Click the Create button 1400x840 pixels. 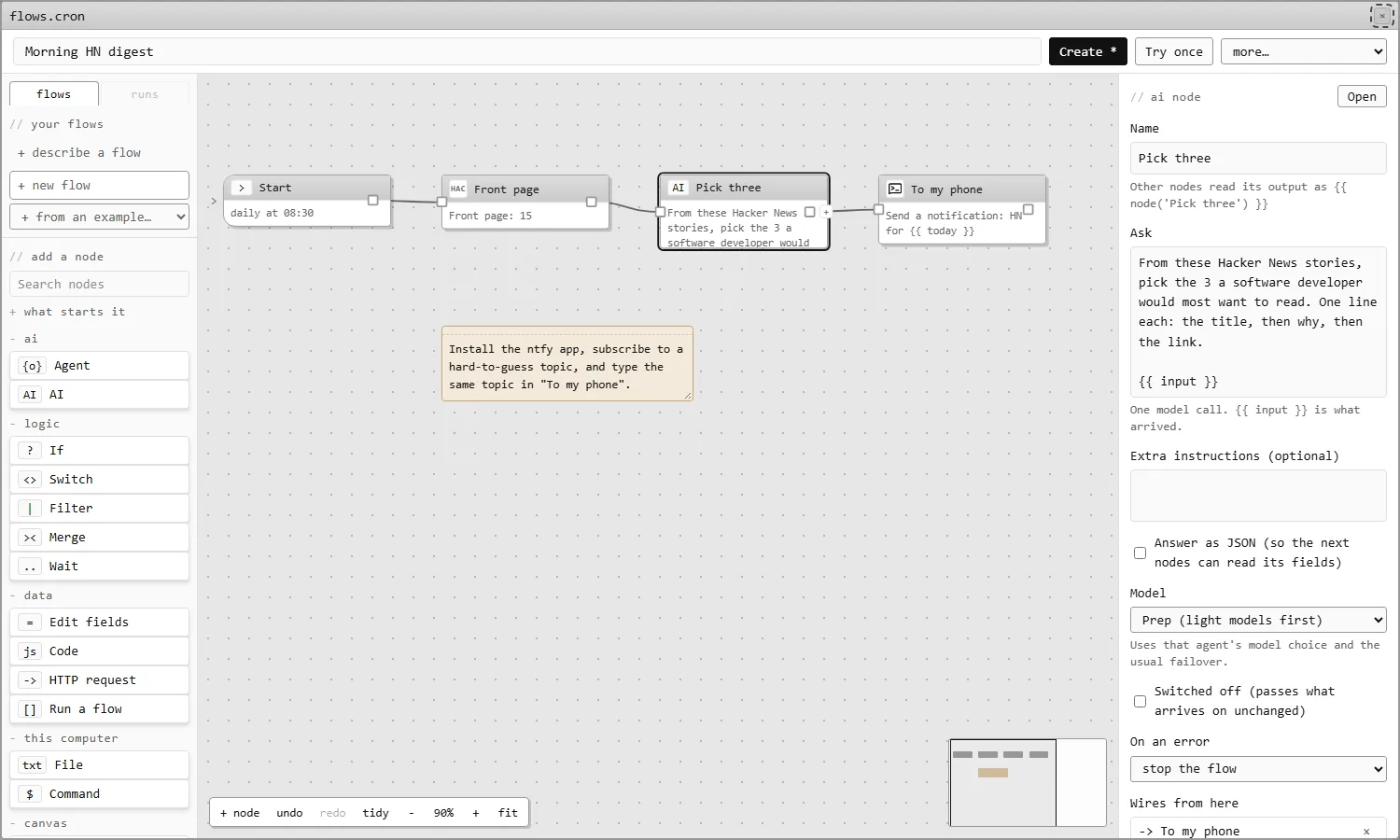pos(1088,51)
